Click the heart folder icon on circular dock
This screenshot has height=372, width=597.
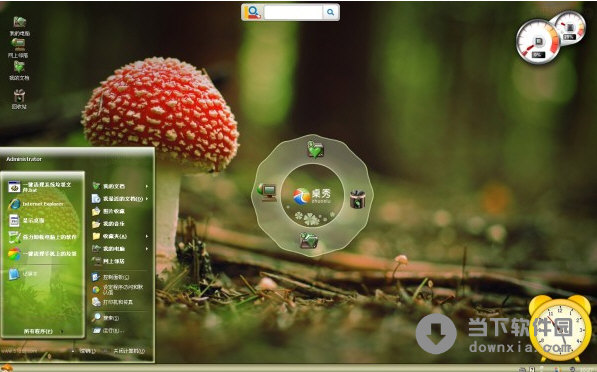point(315,149)
